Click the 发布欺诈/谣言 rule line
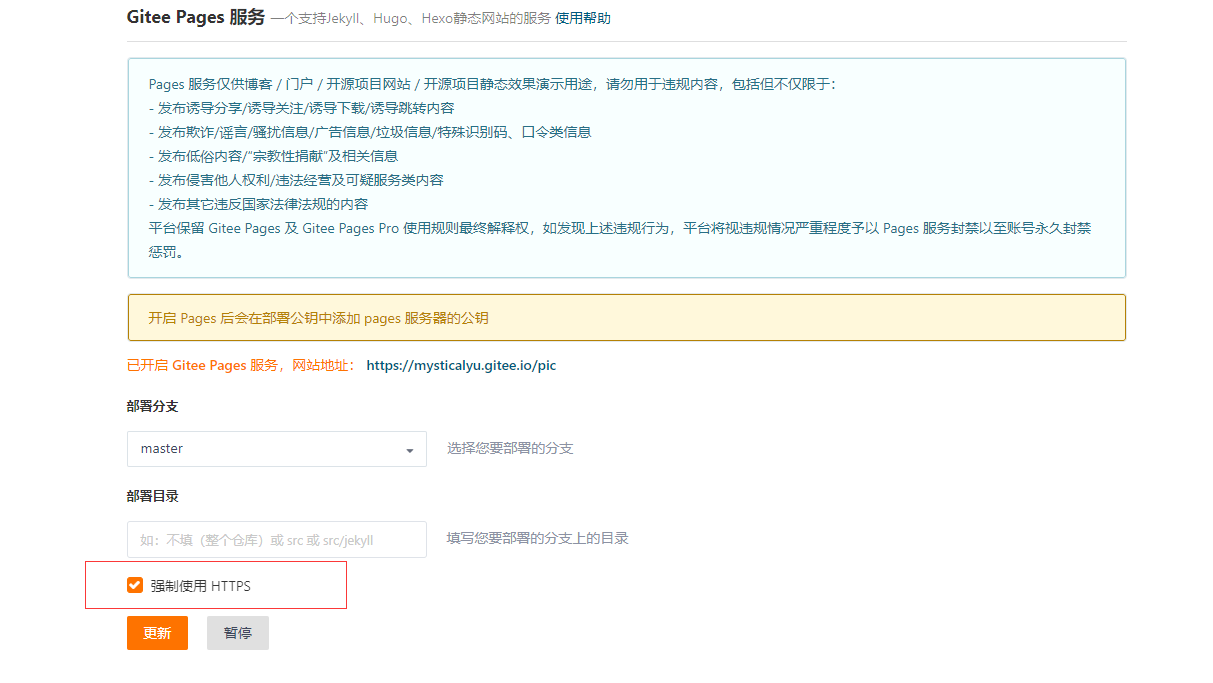The width and height of the screenshot is (1213, 683). (x=370, y=132)
